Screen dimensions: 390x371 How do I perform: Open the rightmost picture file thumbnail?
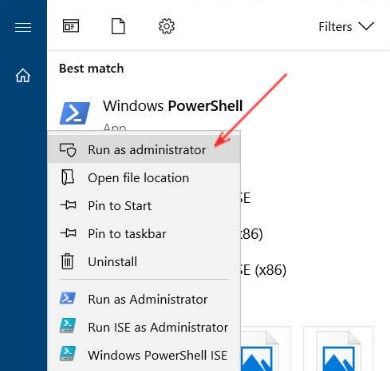click(x=339, y=350)
